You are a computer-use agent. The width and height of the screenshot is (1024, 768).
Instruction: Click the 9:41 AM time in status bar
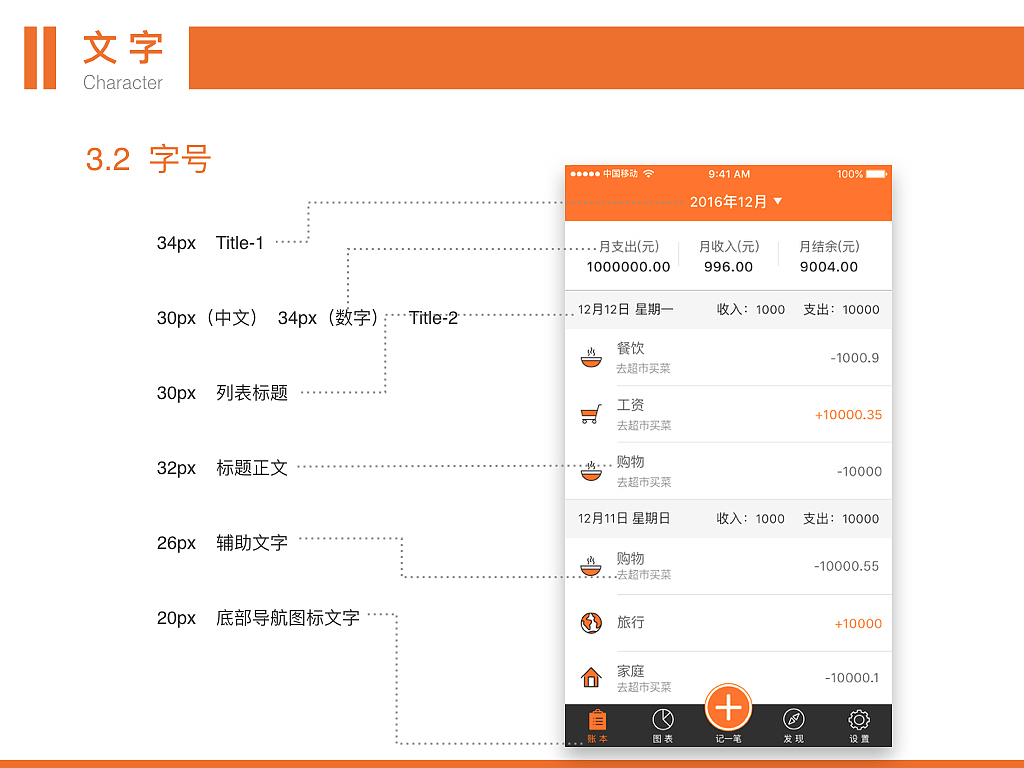coord(727,174)
